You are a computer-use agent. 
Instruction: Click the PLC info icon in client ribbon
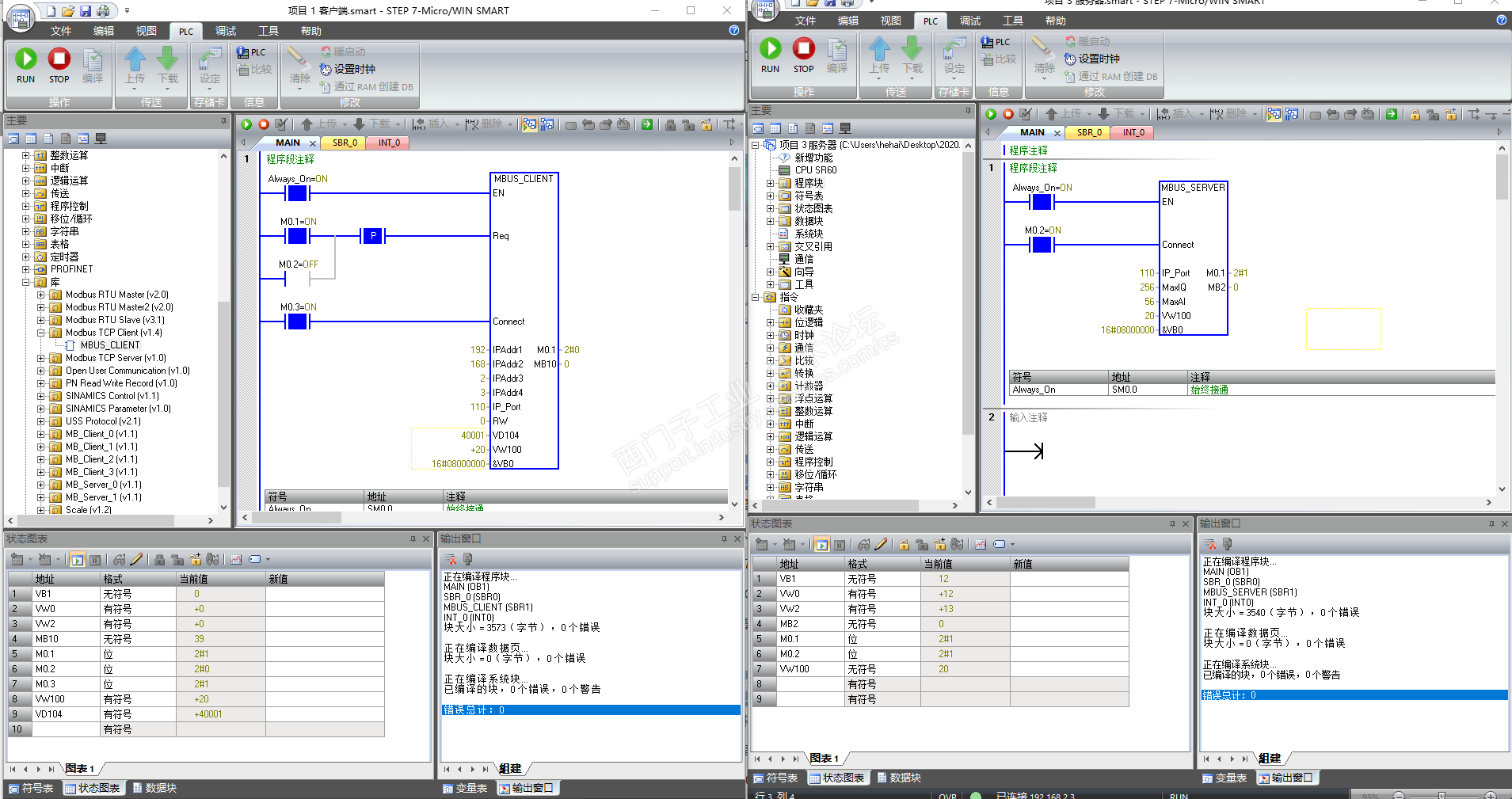251,52
